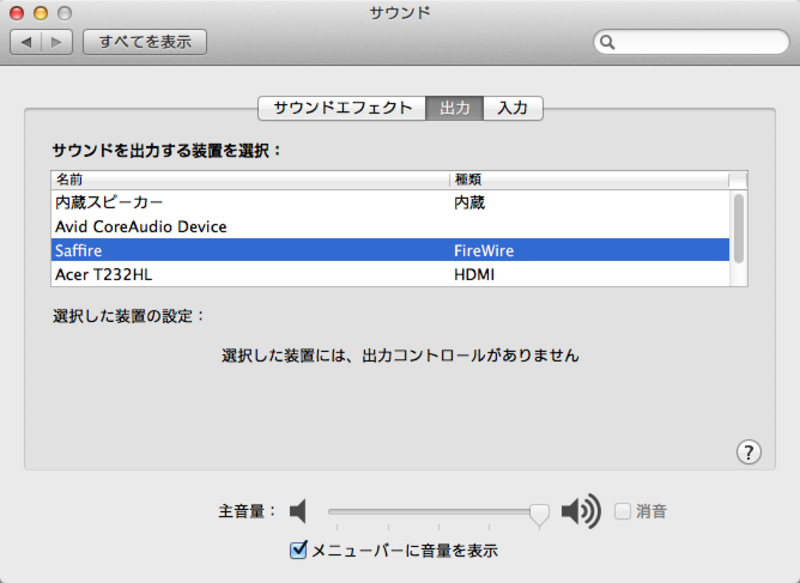The image size is (800, 583).
Task: Enable the 消音 mute checkbox
Action: (x=622, y=511)
